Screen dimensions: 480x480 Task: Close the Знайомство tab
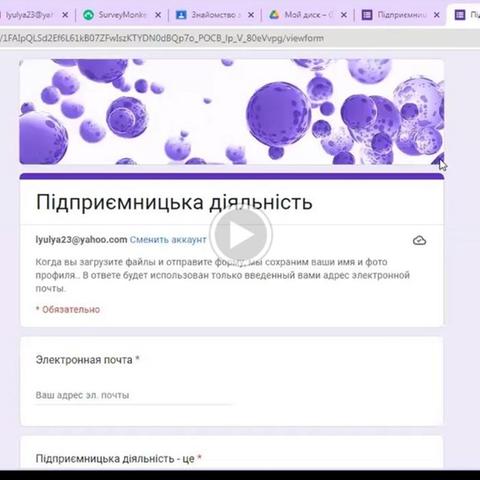click(x=251, y=15)
